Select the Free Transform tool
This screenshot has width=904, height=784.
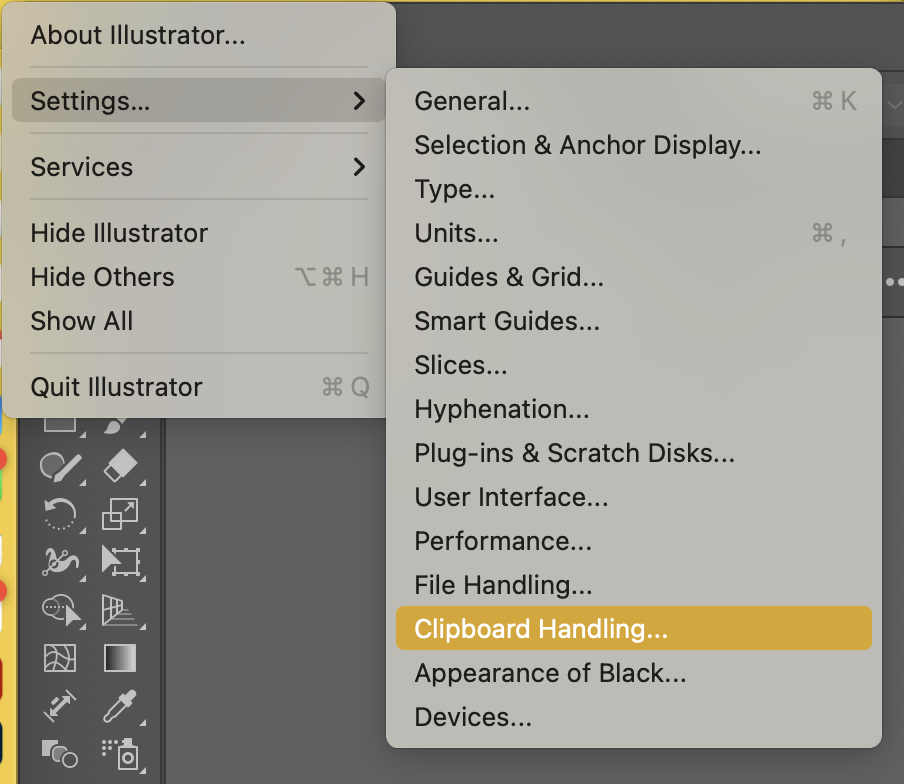[x=120, y=561]
